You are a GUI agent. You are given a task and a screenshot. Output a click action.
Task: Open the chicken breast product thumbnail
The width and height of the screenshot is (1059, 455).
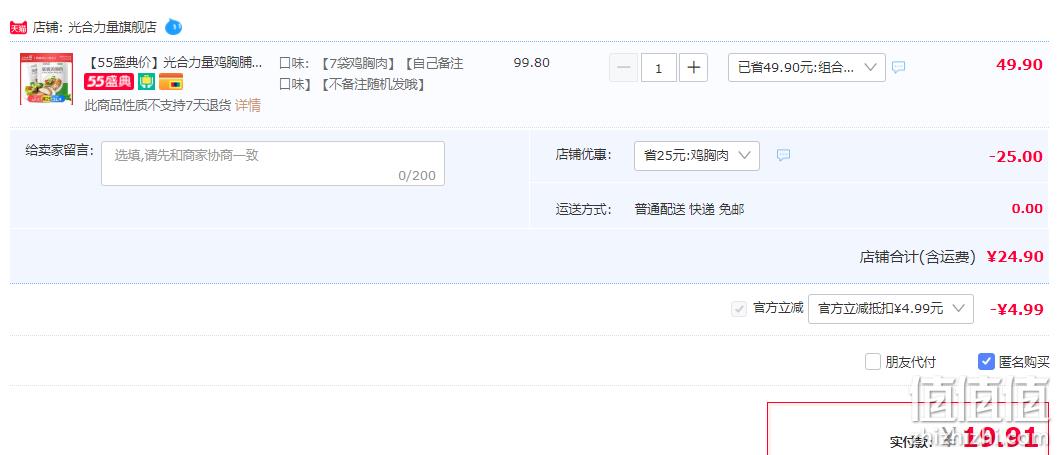(47, 80)
